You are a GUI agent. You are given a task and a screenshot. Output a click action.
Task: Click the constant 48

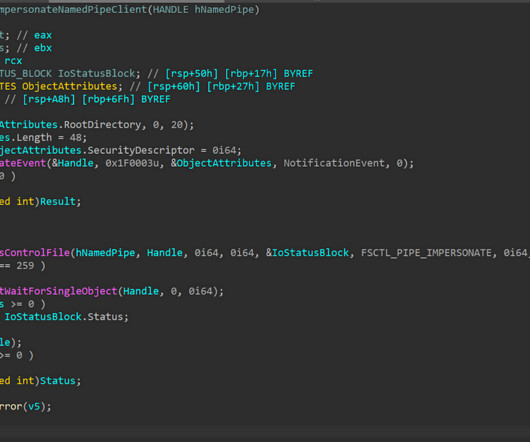point(76,138)
